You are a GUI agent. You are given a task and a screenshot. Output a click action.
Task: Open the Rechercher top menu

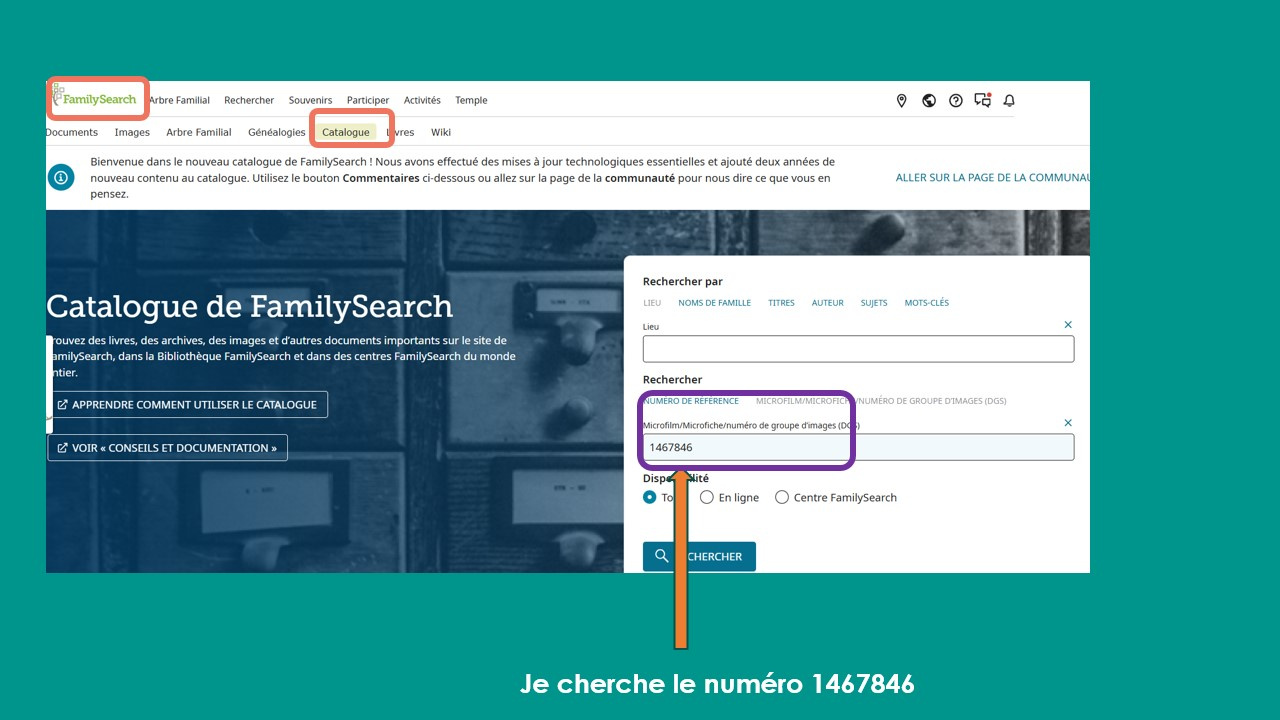[249, 100]
